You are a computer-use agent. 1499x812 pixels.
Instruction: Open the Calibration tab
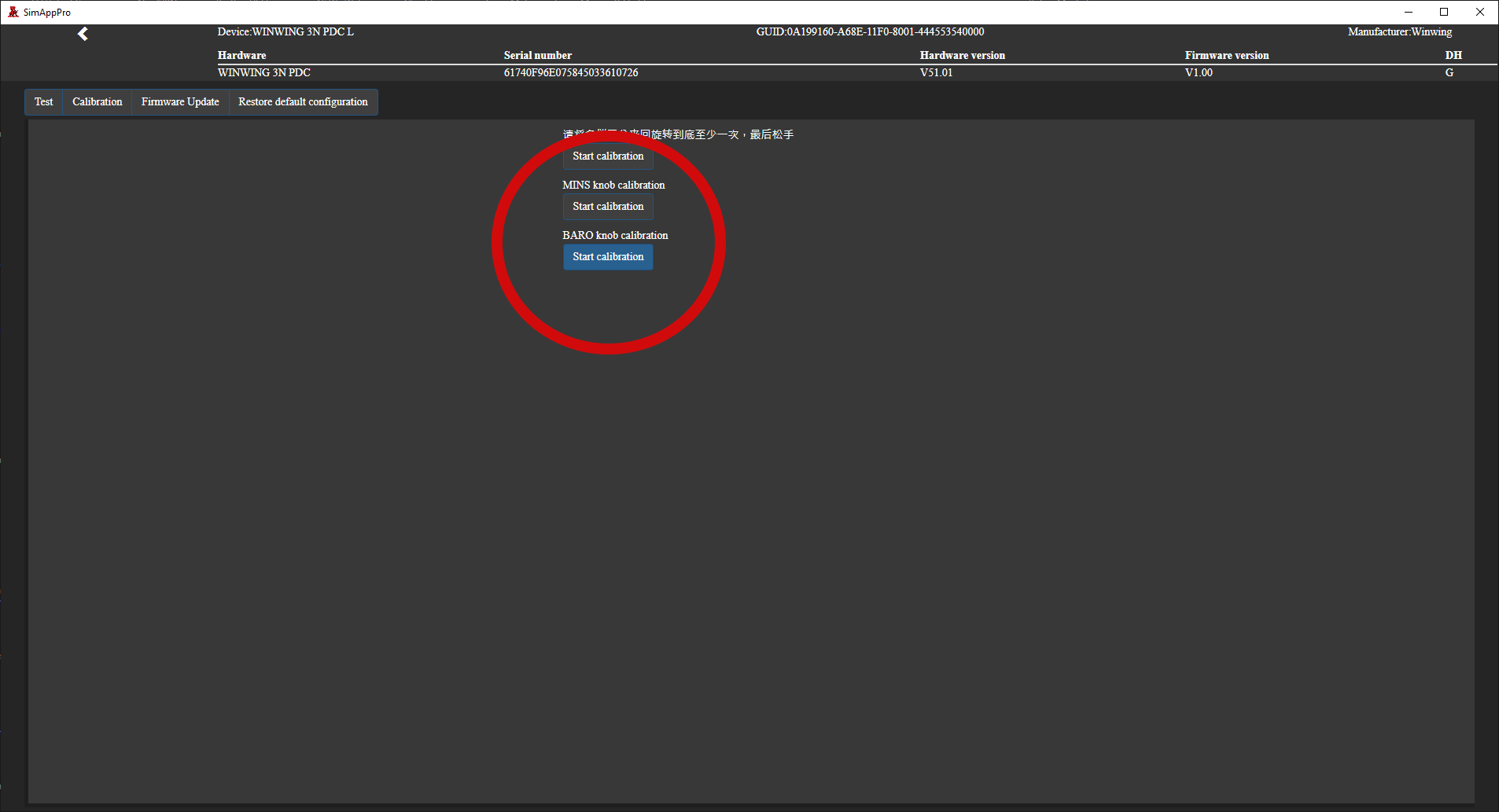point(98,102)
